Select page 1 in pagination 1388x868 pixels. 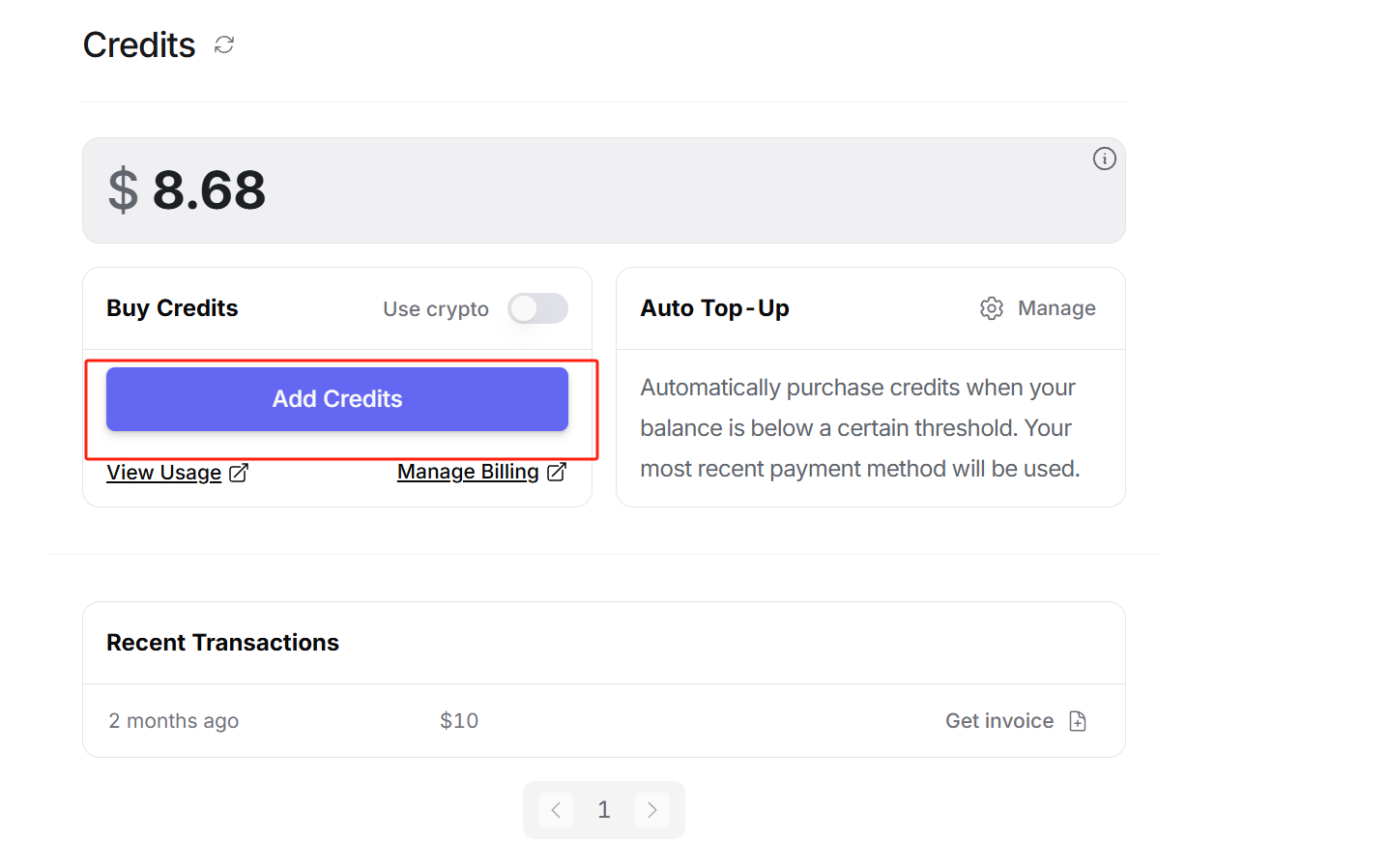[x=604, y=810]
